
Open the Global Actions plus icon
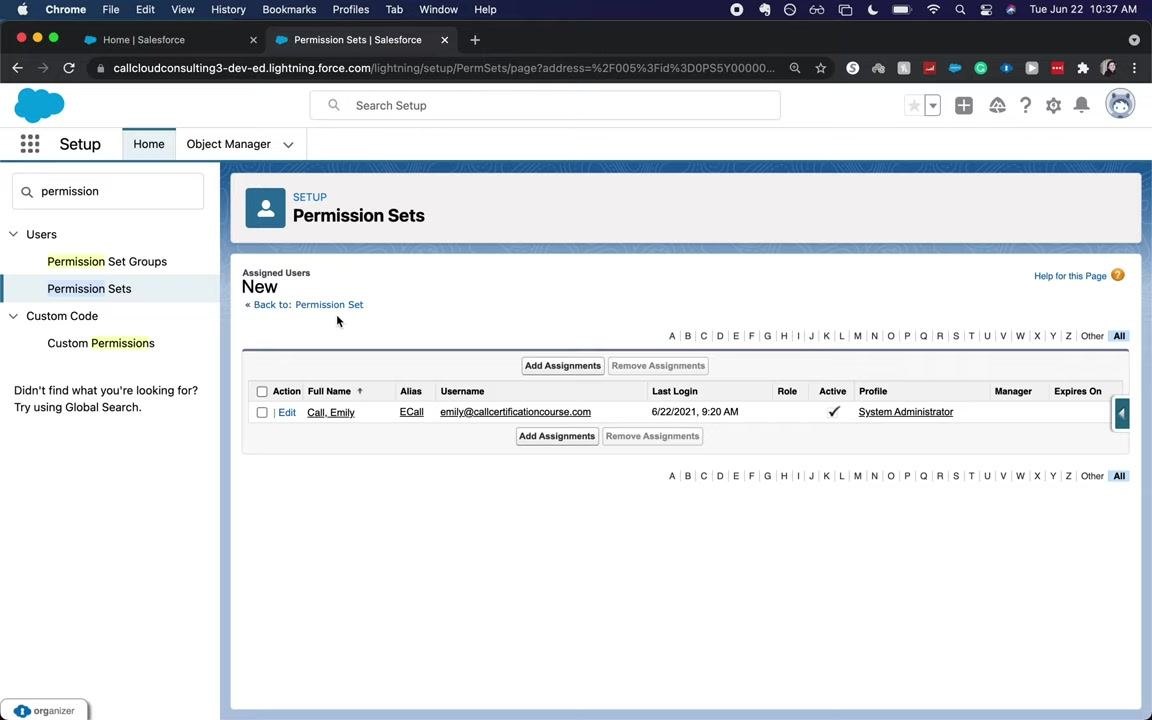click(964, 106)
